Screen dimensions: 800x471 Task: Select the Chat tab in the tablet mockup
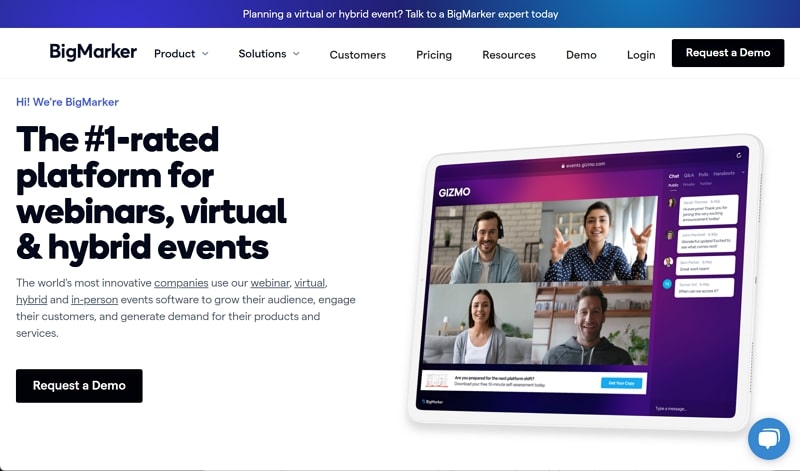click(673, 176)
